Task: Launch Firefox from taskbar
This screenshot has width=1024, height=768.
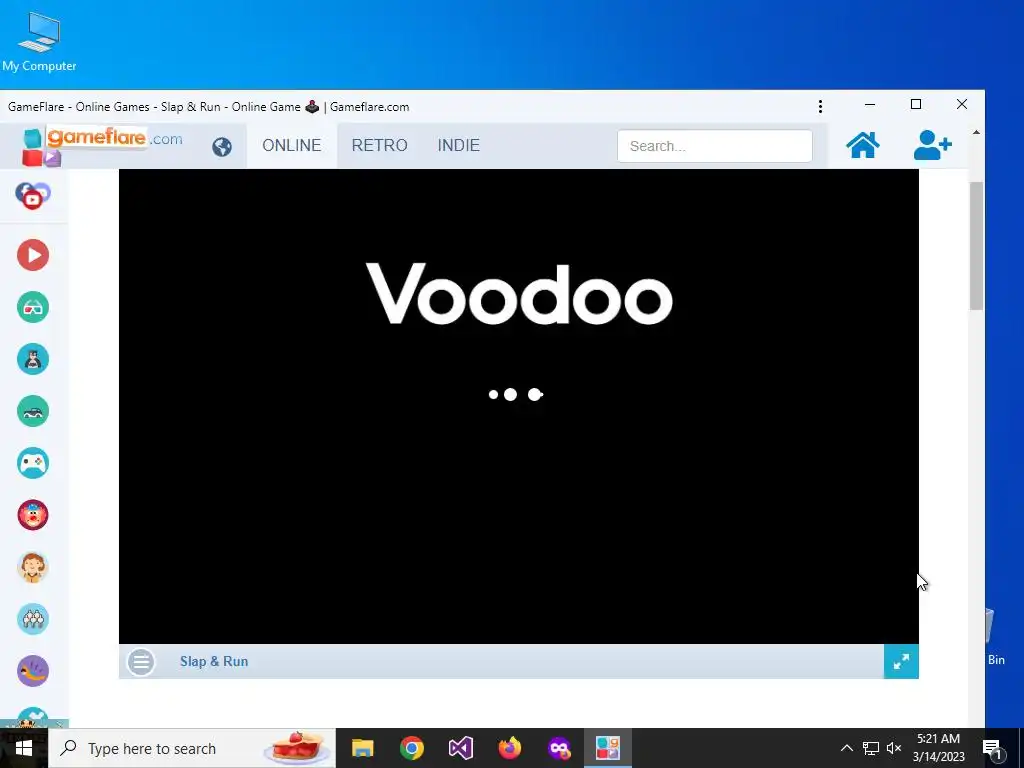Action: tap(509, 748)
